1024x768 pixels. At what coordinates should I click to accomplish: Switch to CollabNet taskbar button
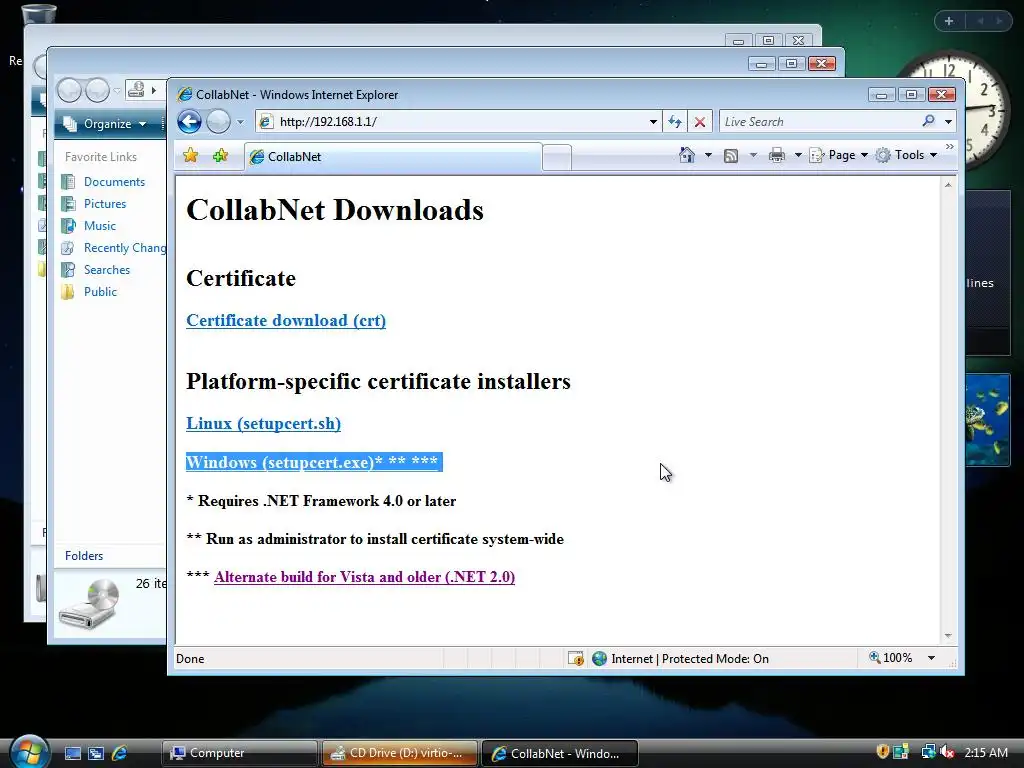pos(559,754)
